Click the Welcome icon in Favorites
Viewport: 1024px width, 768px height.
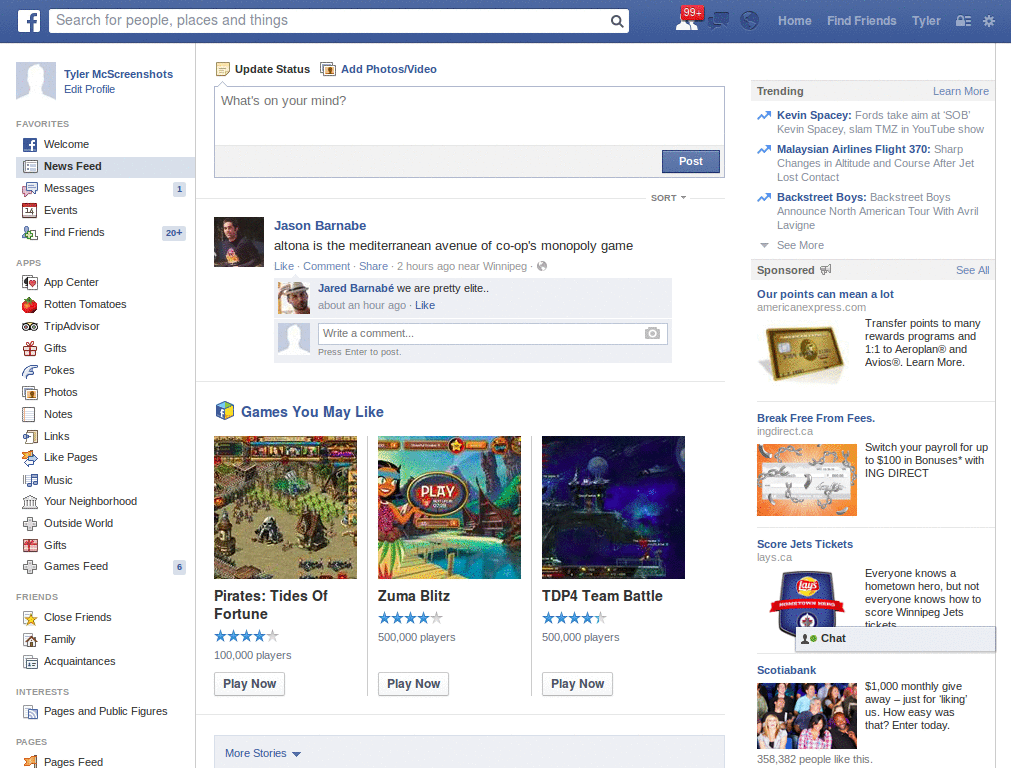pos(30,144)
